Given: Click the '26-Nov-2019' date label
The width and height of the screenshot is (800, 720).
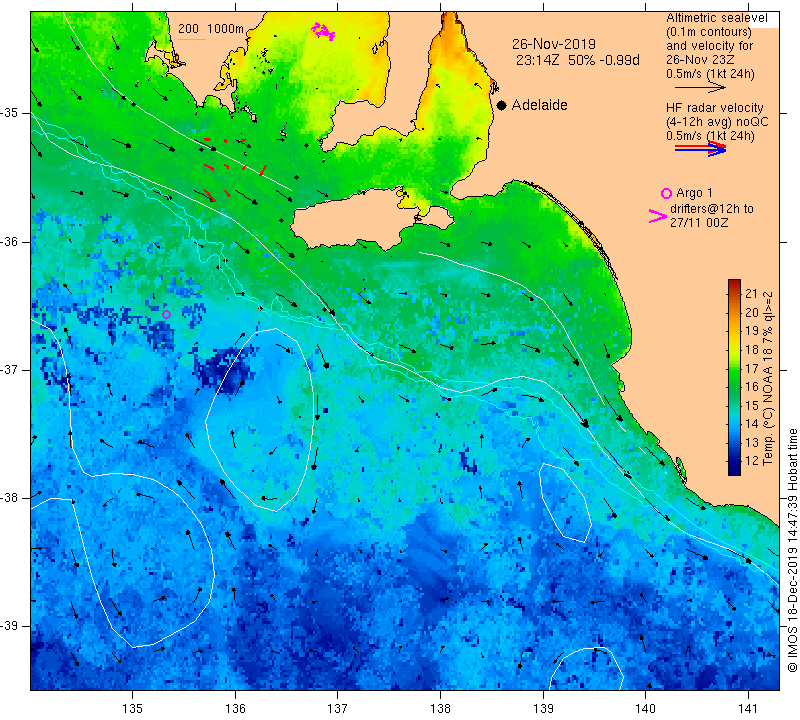Looking at the screenshot, I should (554, 44).
